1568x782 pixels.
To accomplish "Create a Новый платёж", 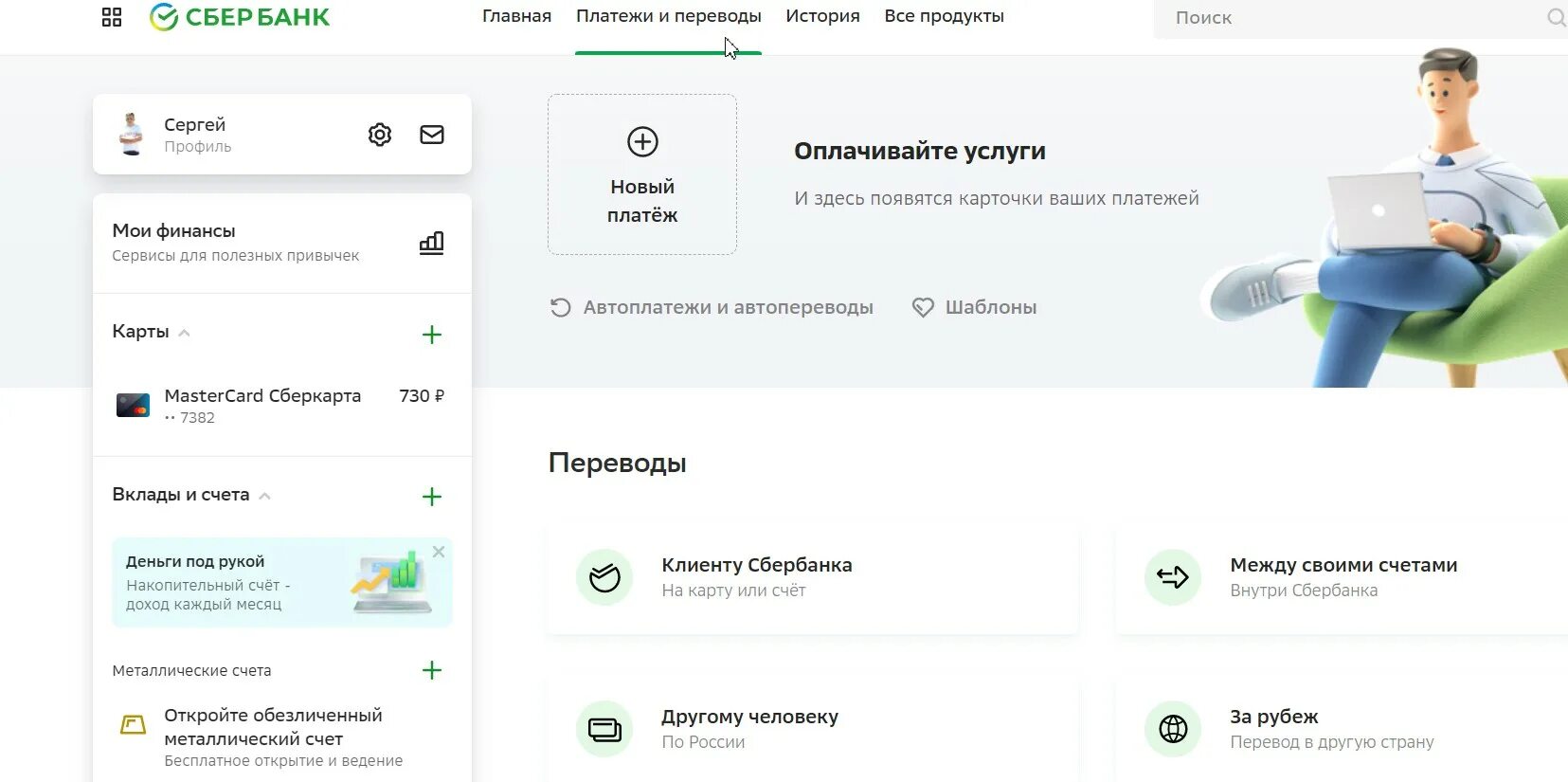I will pos(642,174).
